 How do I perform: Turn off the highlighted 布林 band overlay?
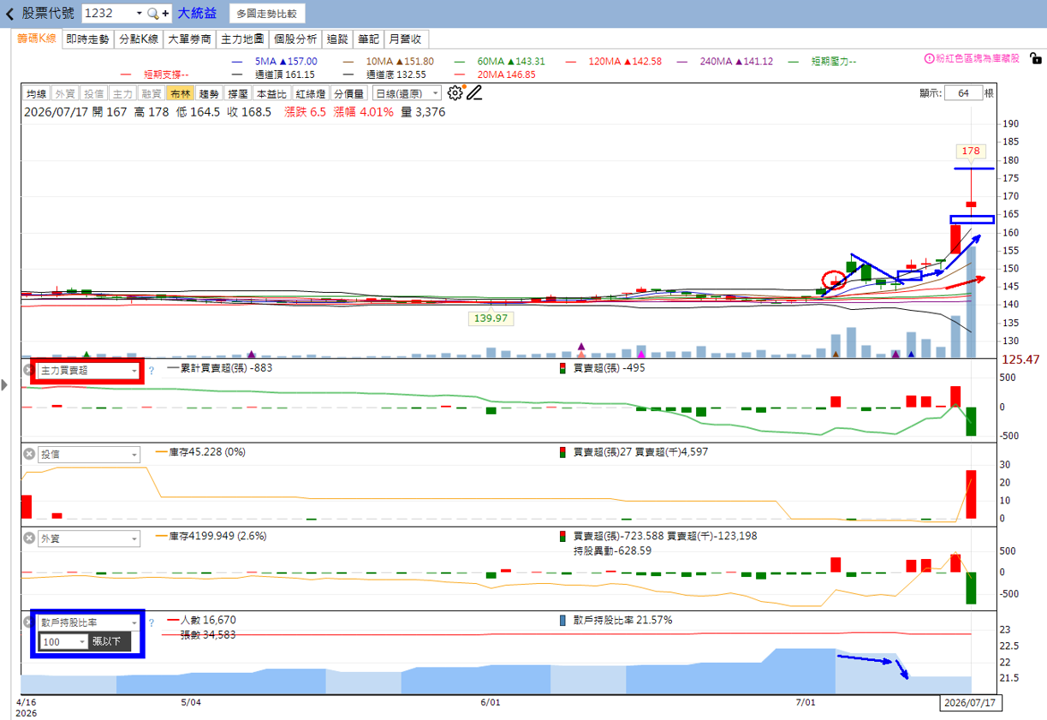click(x=180, y=94)
